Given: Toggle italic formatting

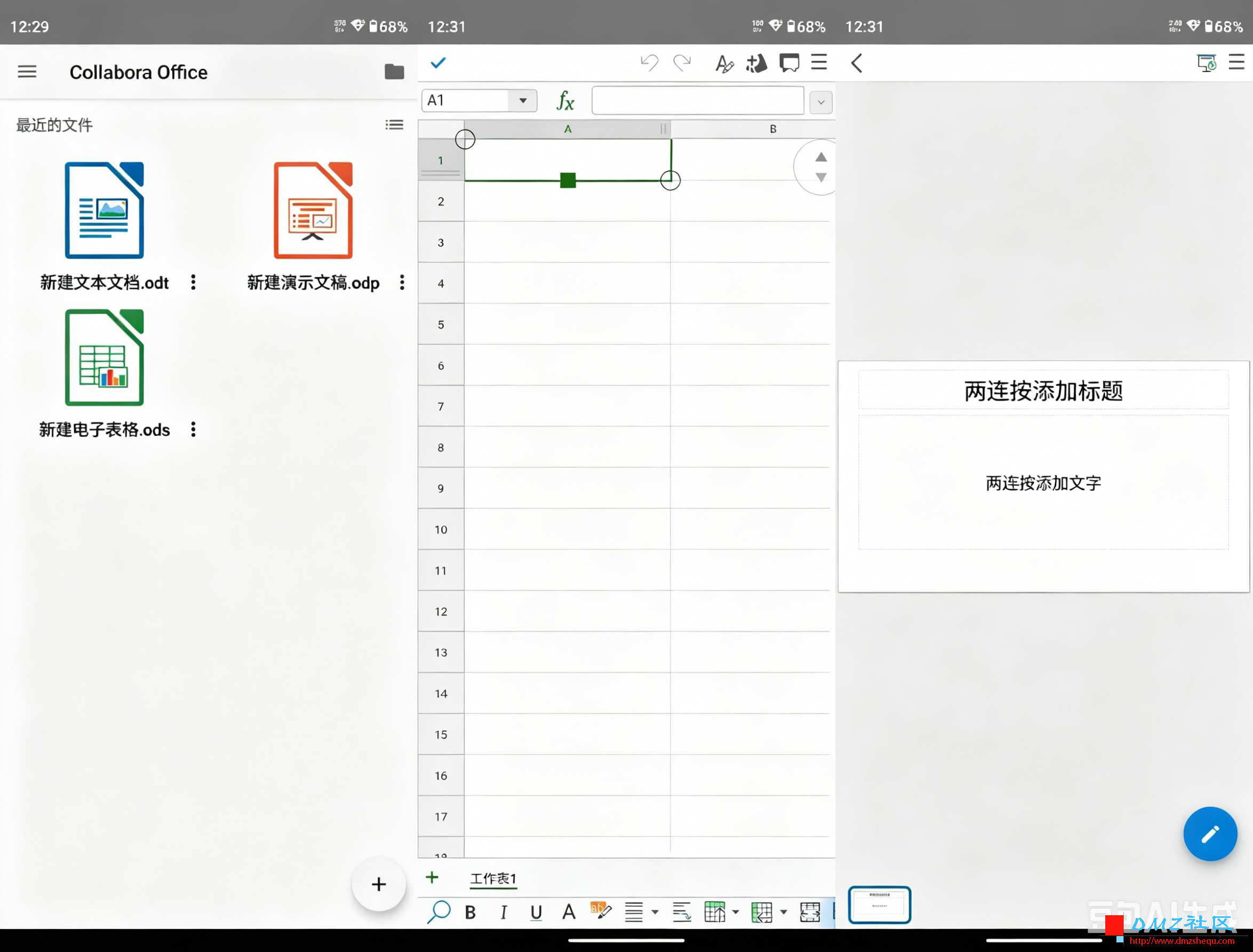Looking at the screenshot, I should (x=503, y=913).
